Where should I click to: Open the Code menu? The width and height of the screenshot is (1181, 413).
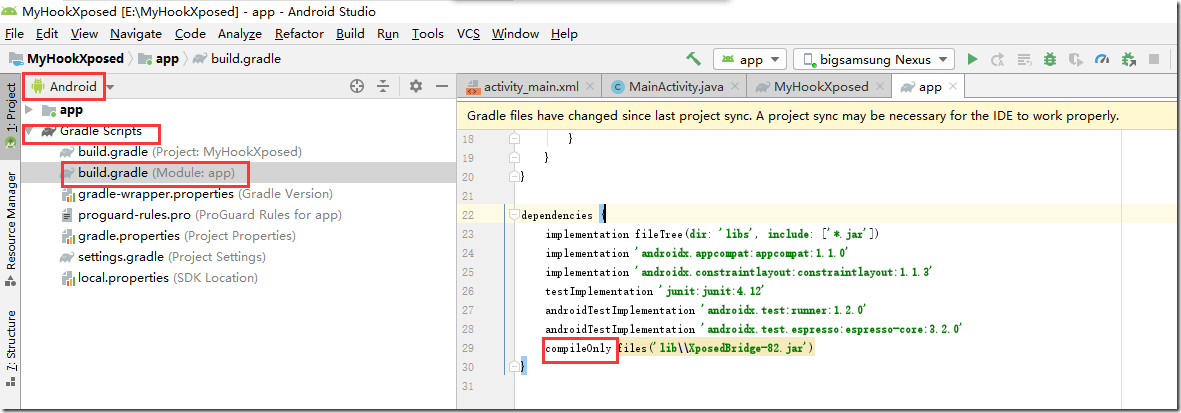(191, 34)
